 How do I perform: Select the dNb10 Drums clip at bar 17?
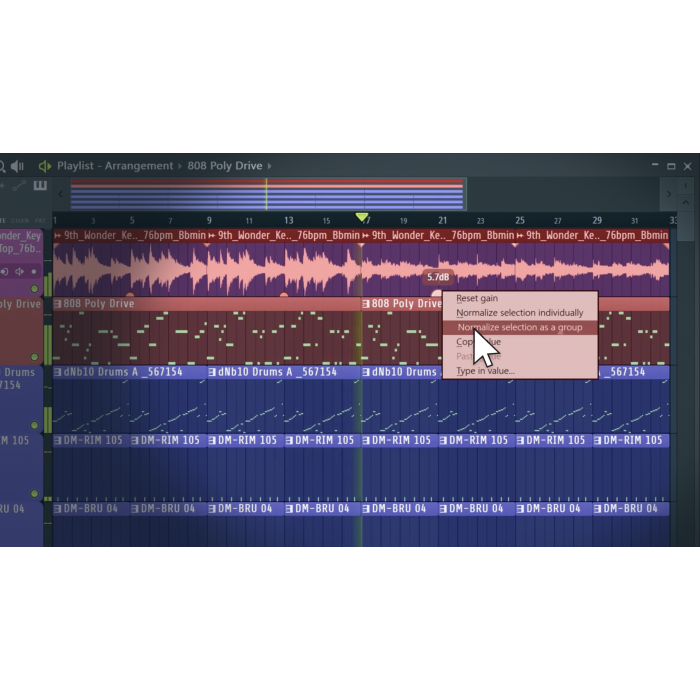point(402,372)
